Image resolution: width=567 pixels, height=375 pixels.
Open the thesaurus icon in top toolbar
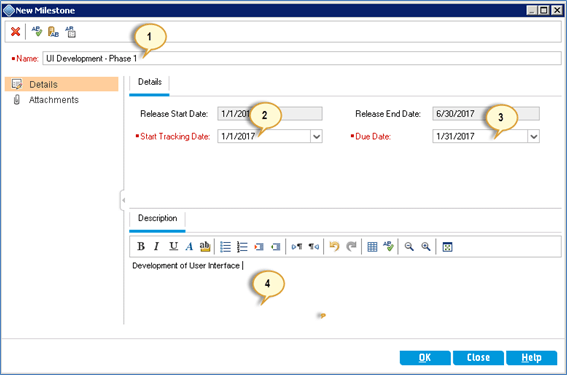coord(53,32)
